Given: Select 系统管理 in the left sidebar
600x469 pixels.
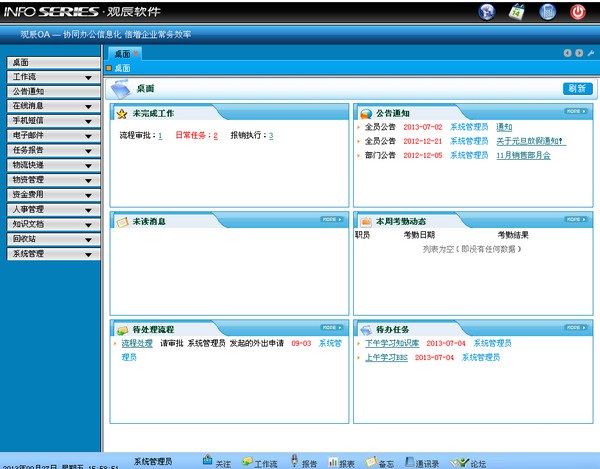Looking at the screenshot, I should 54,254.
